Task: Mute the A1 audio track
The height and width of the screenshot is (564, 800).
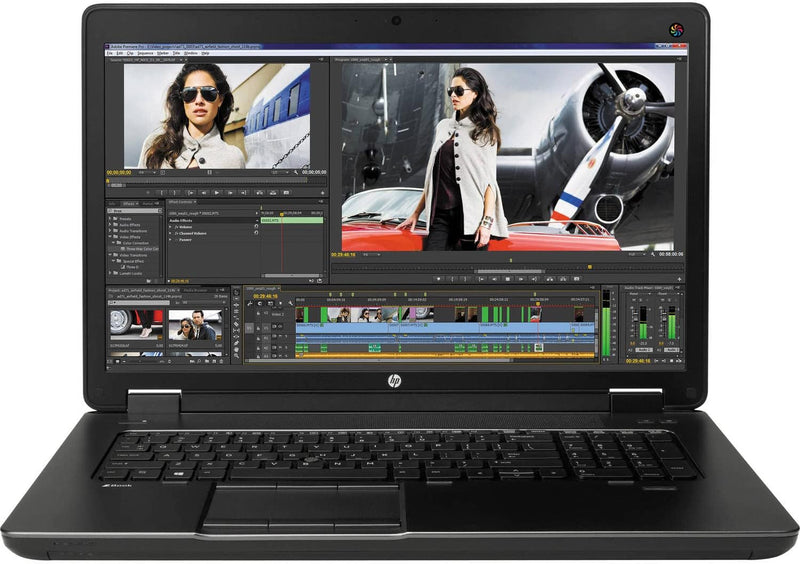Action: 280,336
